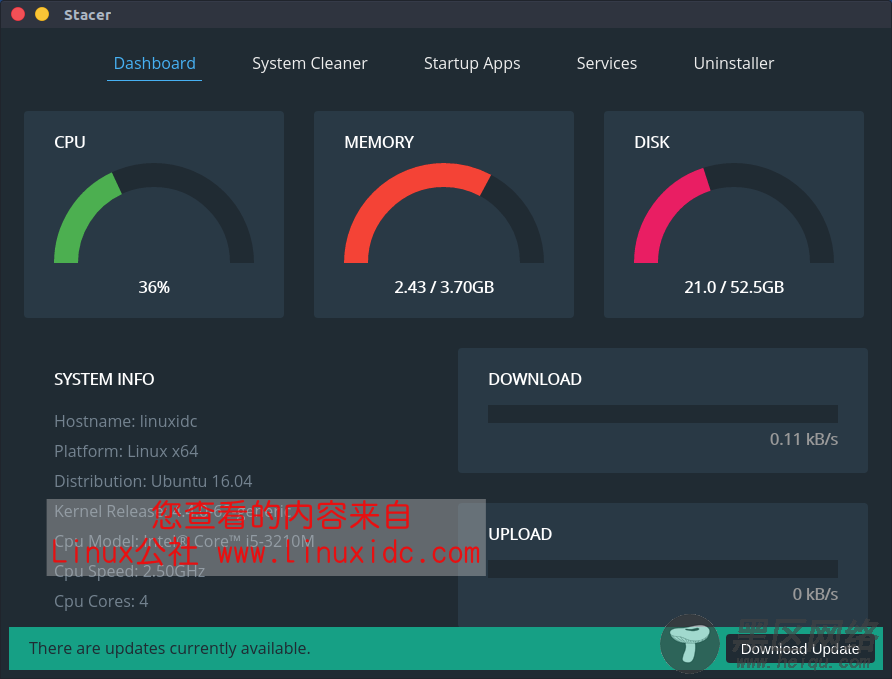This screenshot has height=679, width=892.
Task: Click the Cpu Speed: 2.50GHz line
Action: (x=129, y=572)
